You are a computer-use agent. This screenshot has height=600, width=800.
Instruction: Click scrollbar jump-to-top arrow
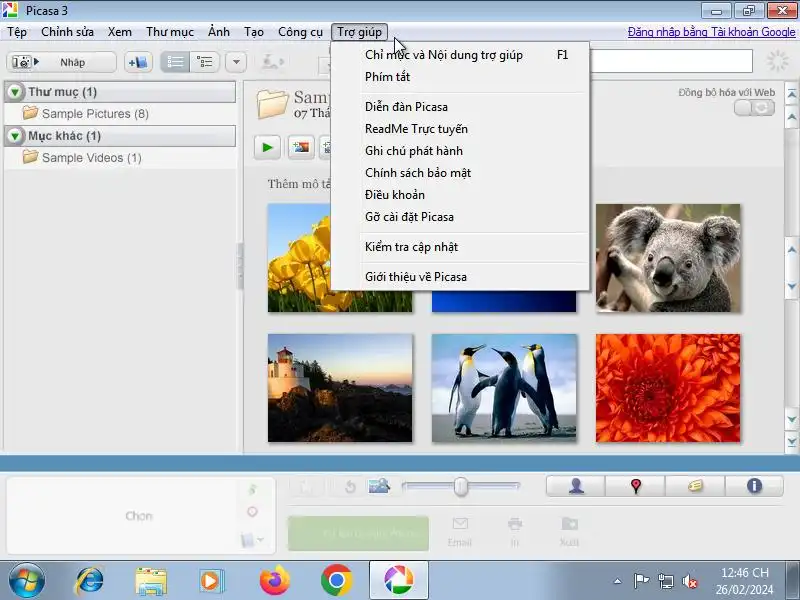[x=791, y=94]
